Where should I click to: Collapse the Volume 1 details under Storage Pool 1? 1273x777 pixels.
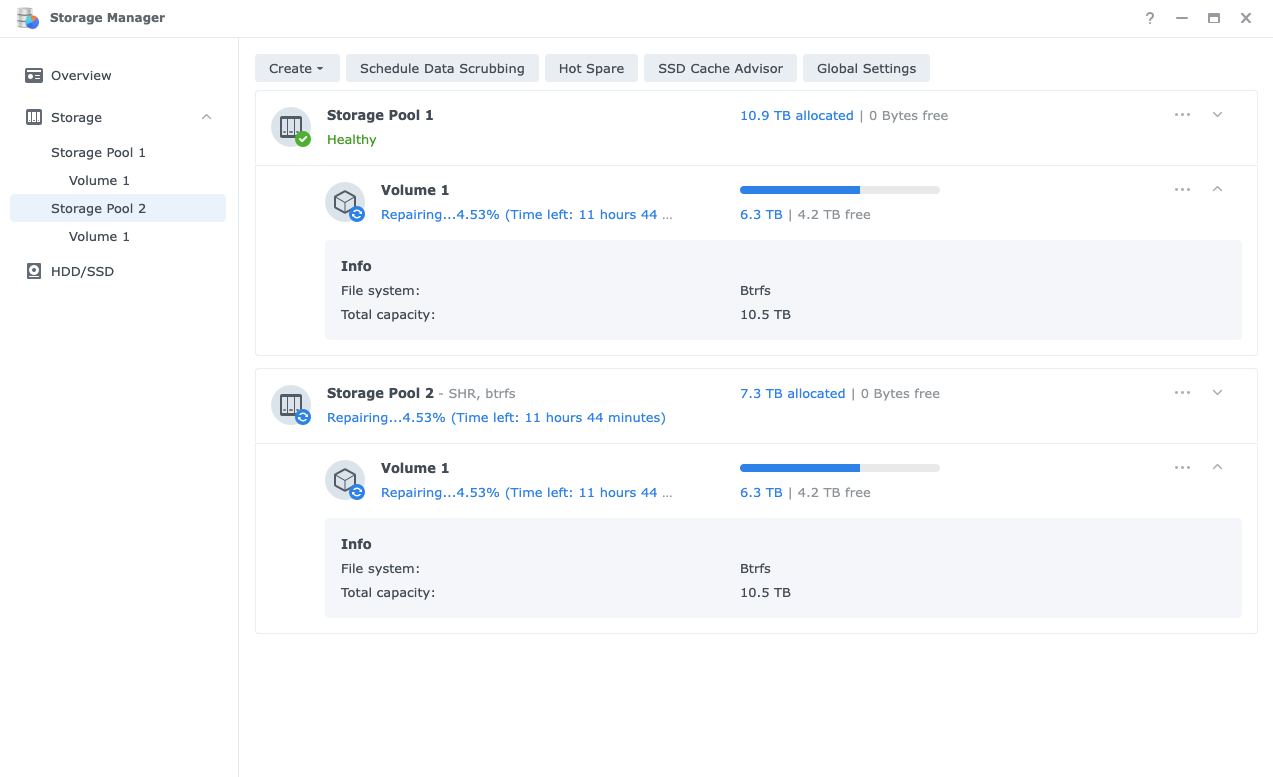click(x=1217, y=189)
